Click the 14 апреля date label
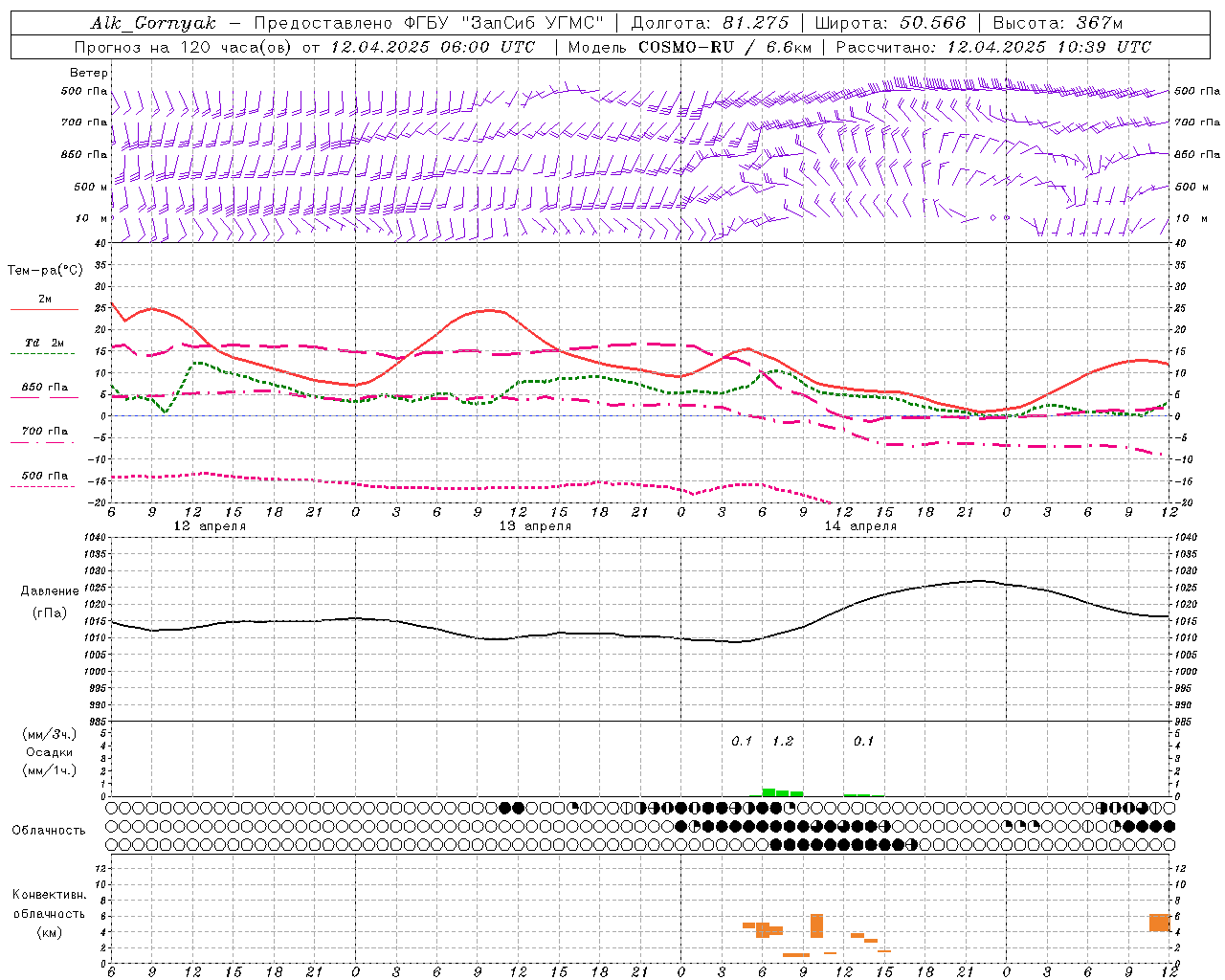1225x980 pixels. [860, 526]
